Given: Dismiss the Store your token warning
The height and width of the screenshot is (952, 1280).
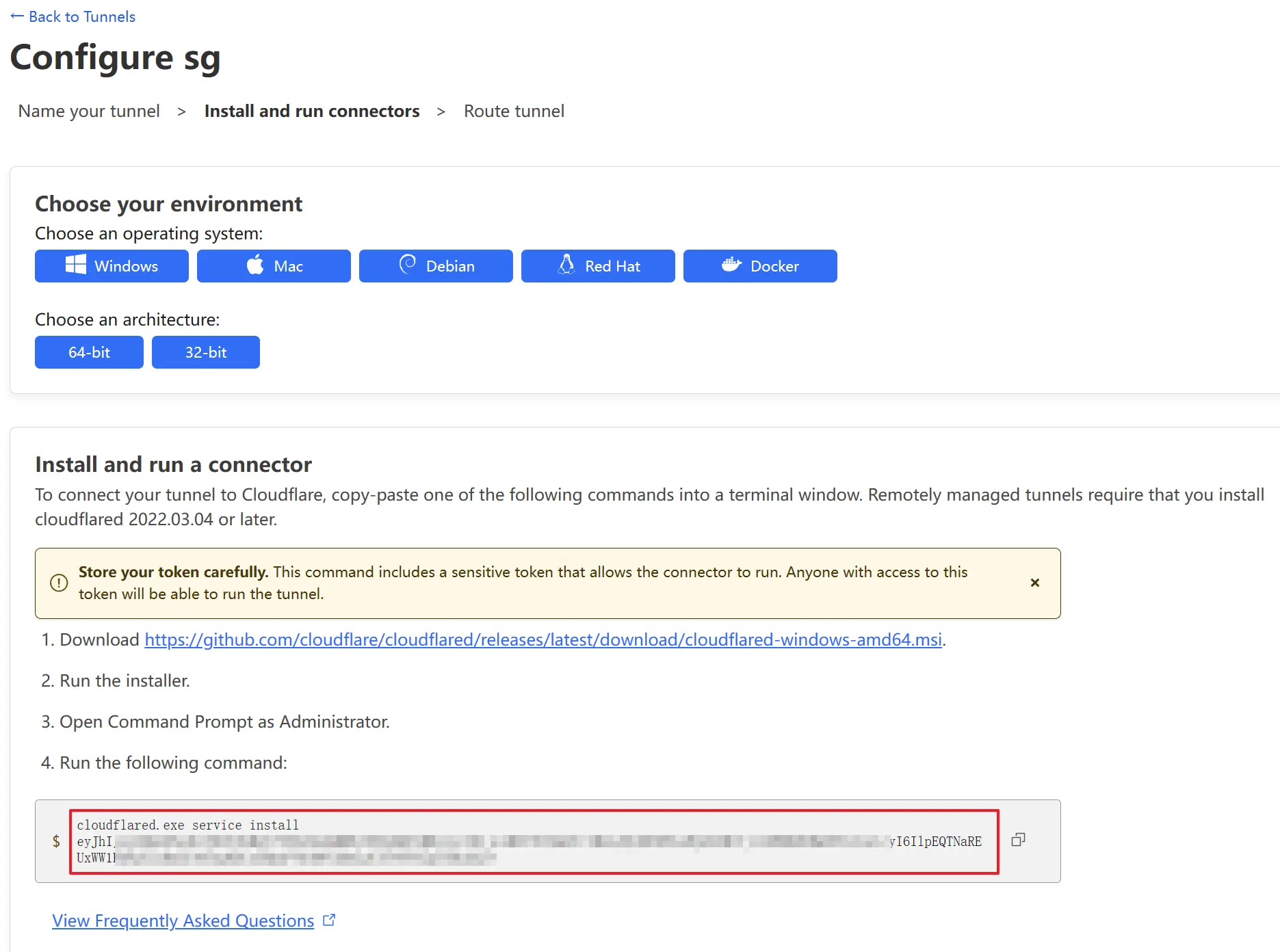Looking at the screenshot, I should click(x=1035, y=583).
